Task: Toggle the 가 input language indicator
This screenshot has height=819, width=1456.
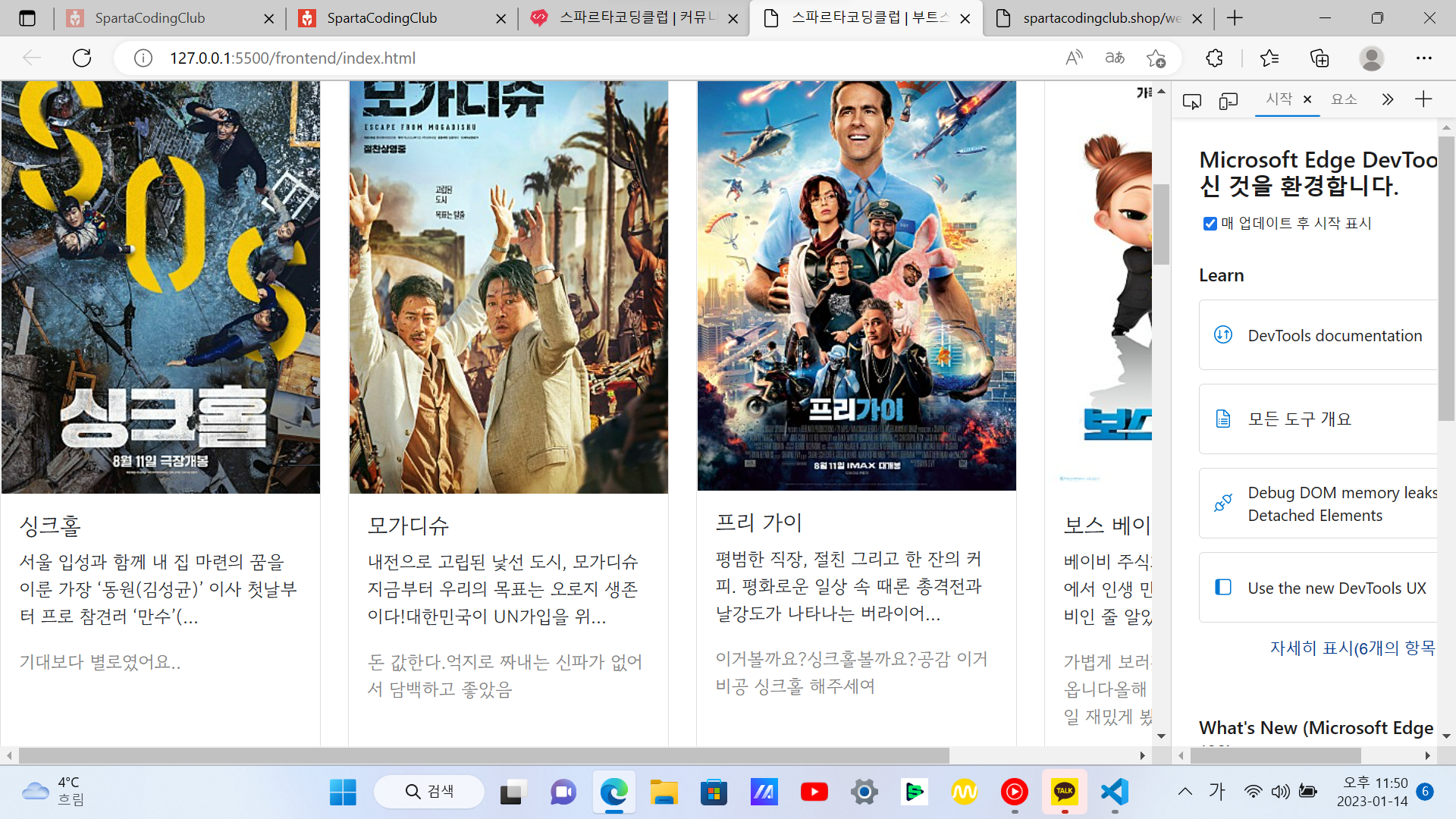Action: (1217, 792)
